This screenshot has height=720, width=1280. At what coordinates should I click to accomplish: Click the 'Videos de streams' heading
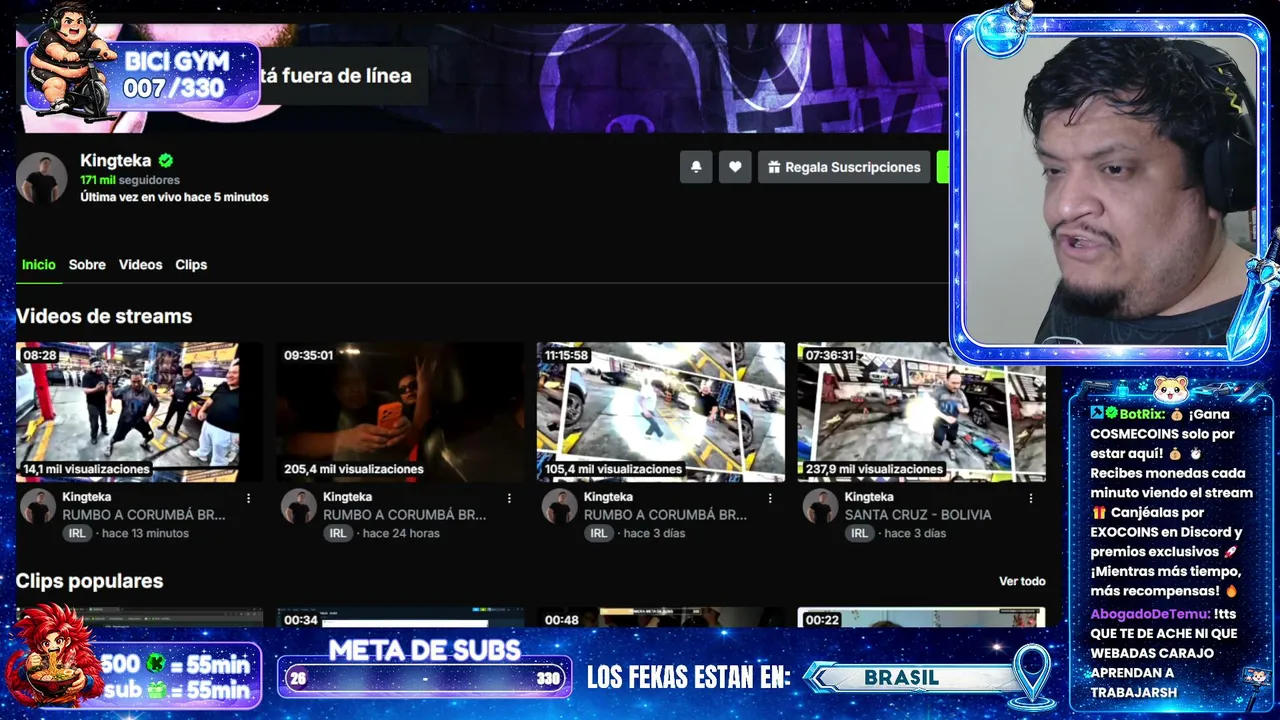click(104, 316)
